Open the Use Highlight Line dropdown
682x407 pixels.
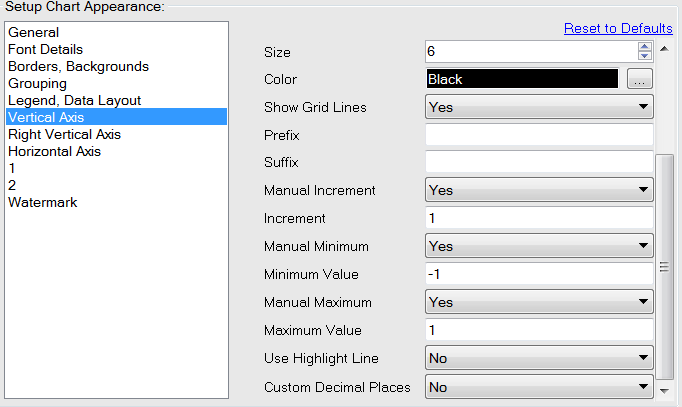tap(539, 358)
